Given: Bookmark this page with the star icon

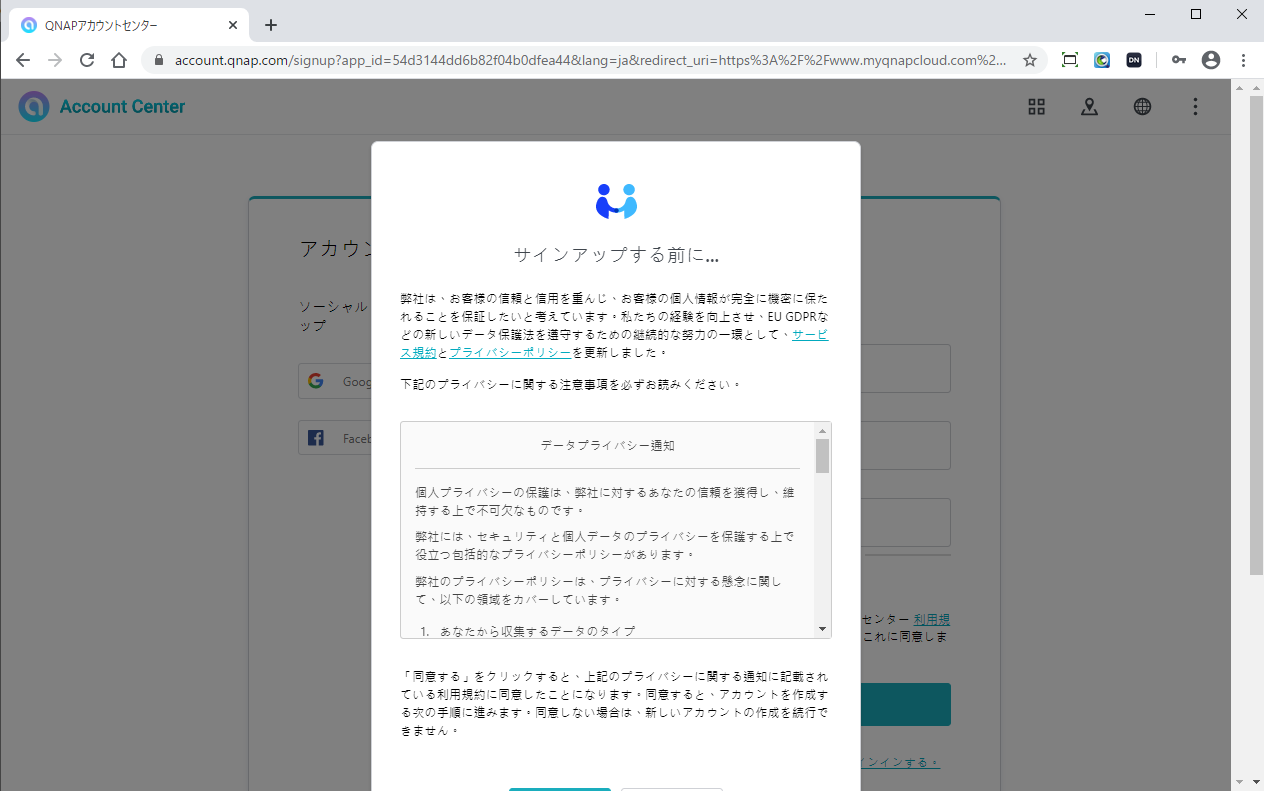Looking at the screenshot, I should 1030,60.
